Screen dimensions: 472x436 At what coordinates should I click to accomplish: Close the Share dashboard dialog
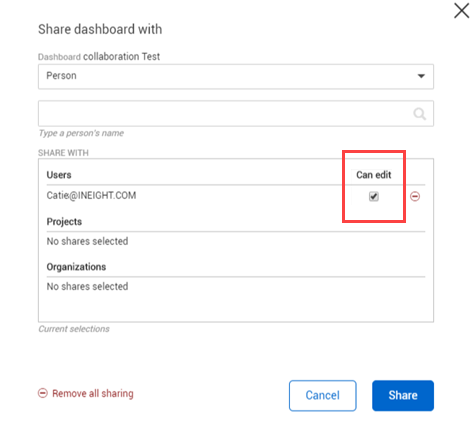pyautogui.click(x=461, y=11)
